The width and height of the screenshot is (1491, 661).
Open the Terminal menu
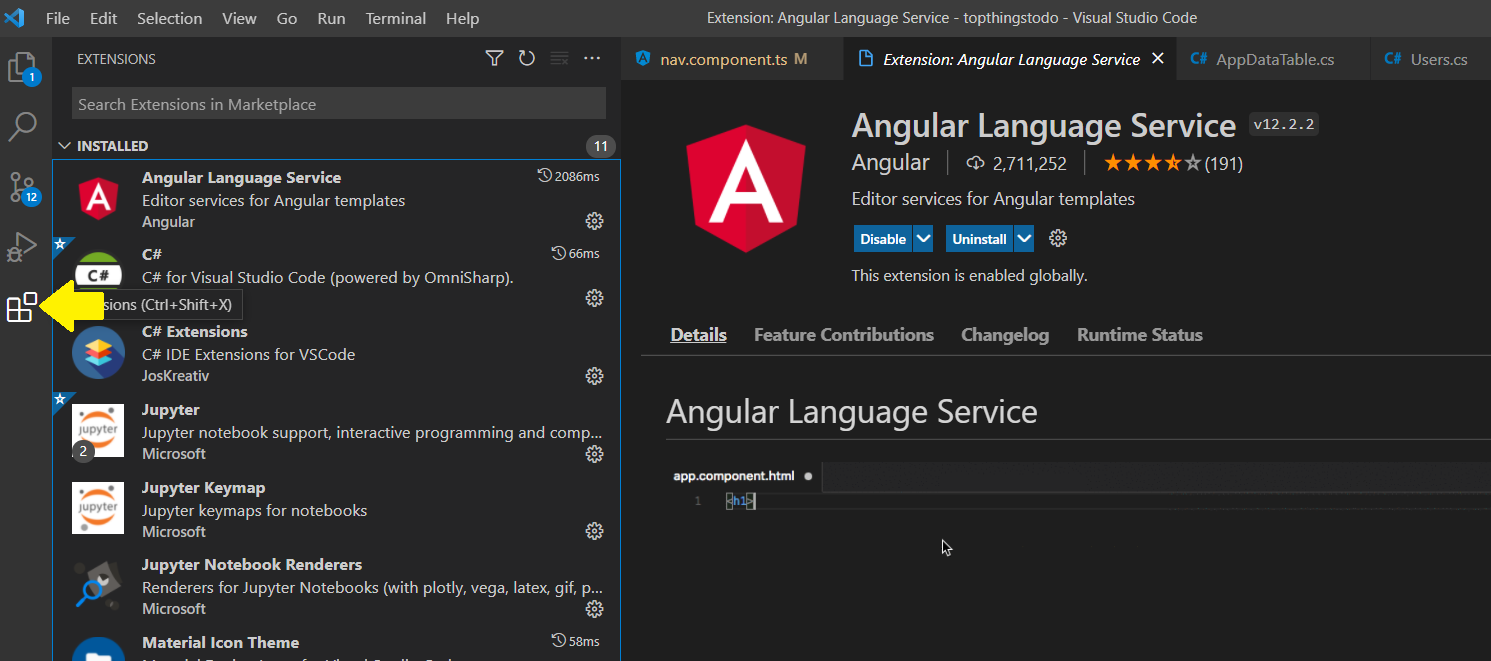click(395, 18)
